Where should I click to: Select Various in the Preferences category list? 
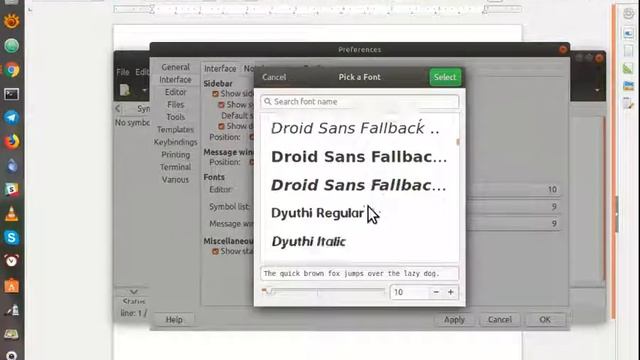[176, 180]
